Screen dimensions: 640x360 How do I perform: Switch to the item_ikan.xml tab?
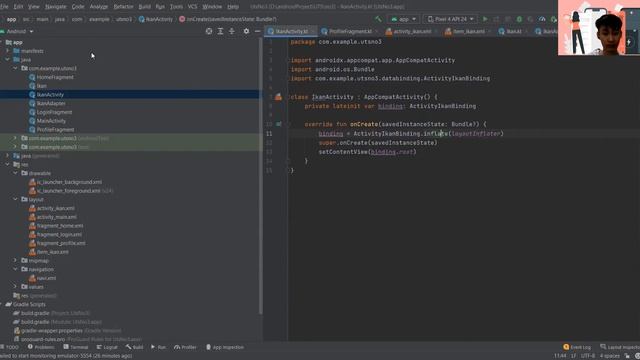468,31
